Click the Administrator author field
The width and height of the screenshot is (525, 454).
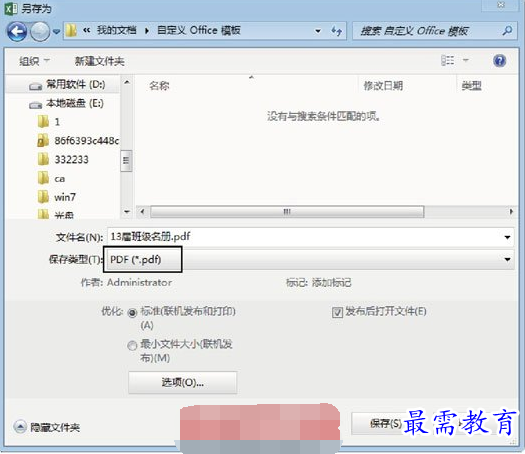coord(139,283)
